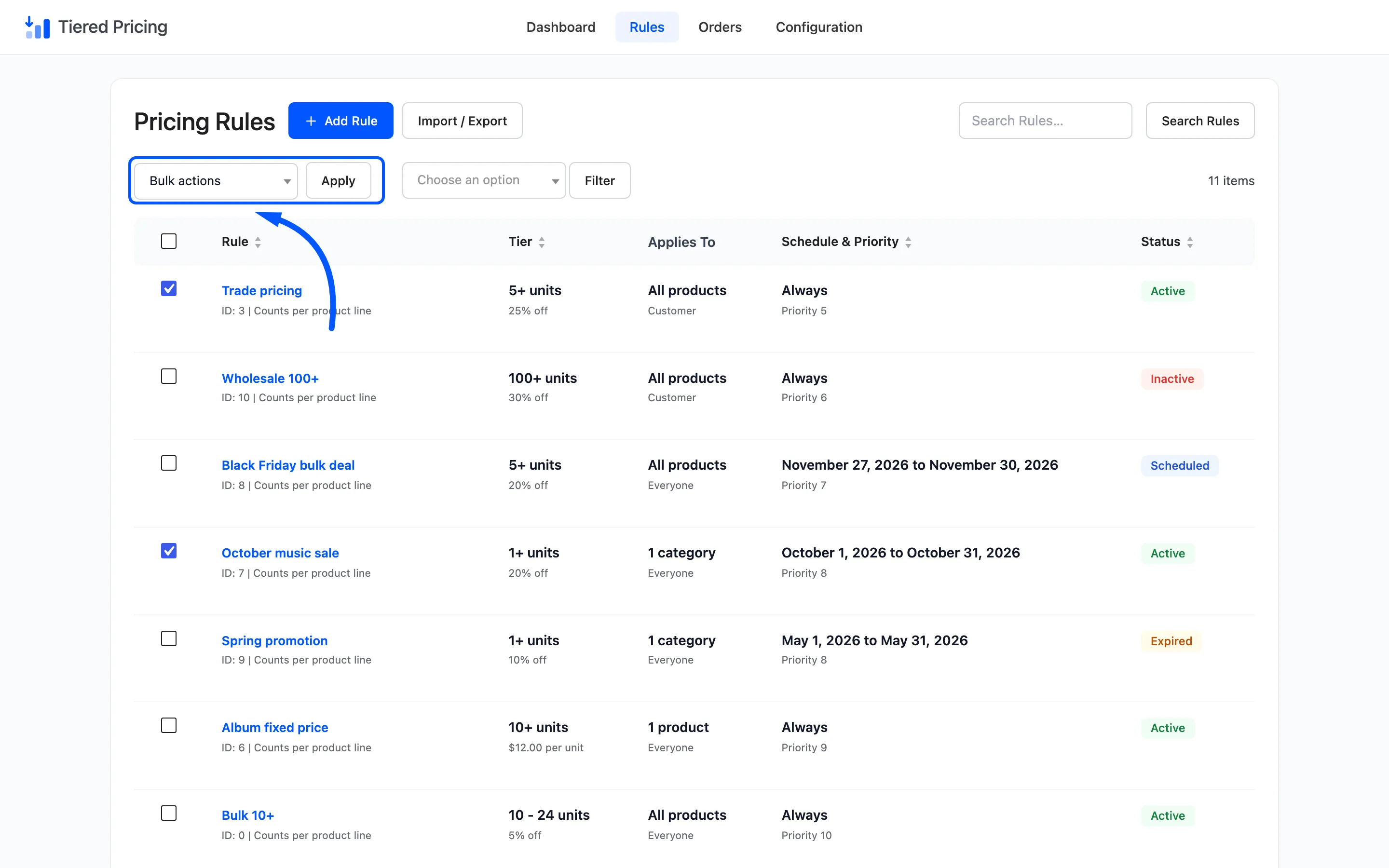Open the Album fixed price rule
1389x868 pixels.
click(275, 727)
